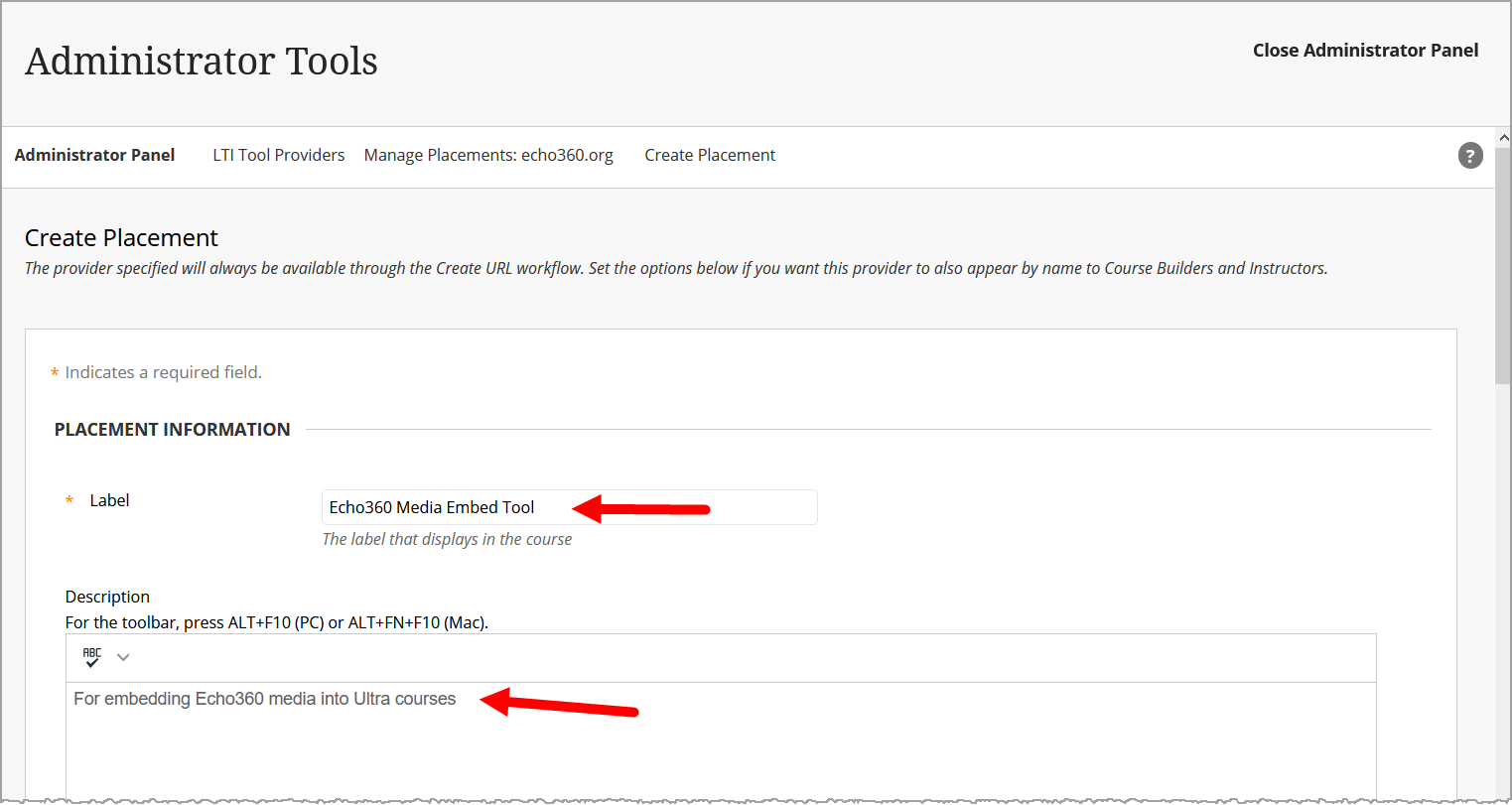The image size is (1512, 805).
Task: Click 'The label that displays in the course' hint
Action: 447,539
